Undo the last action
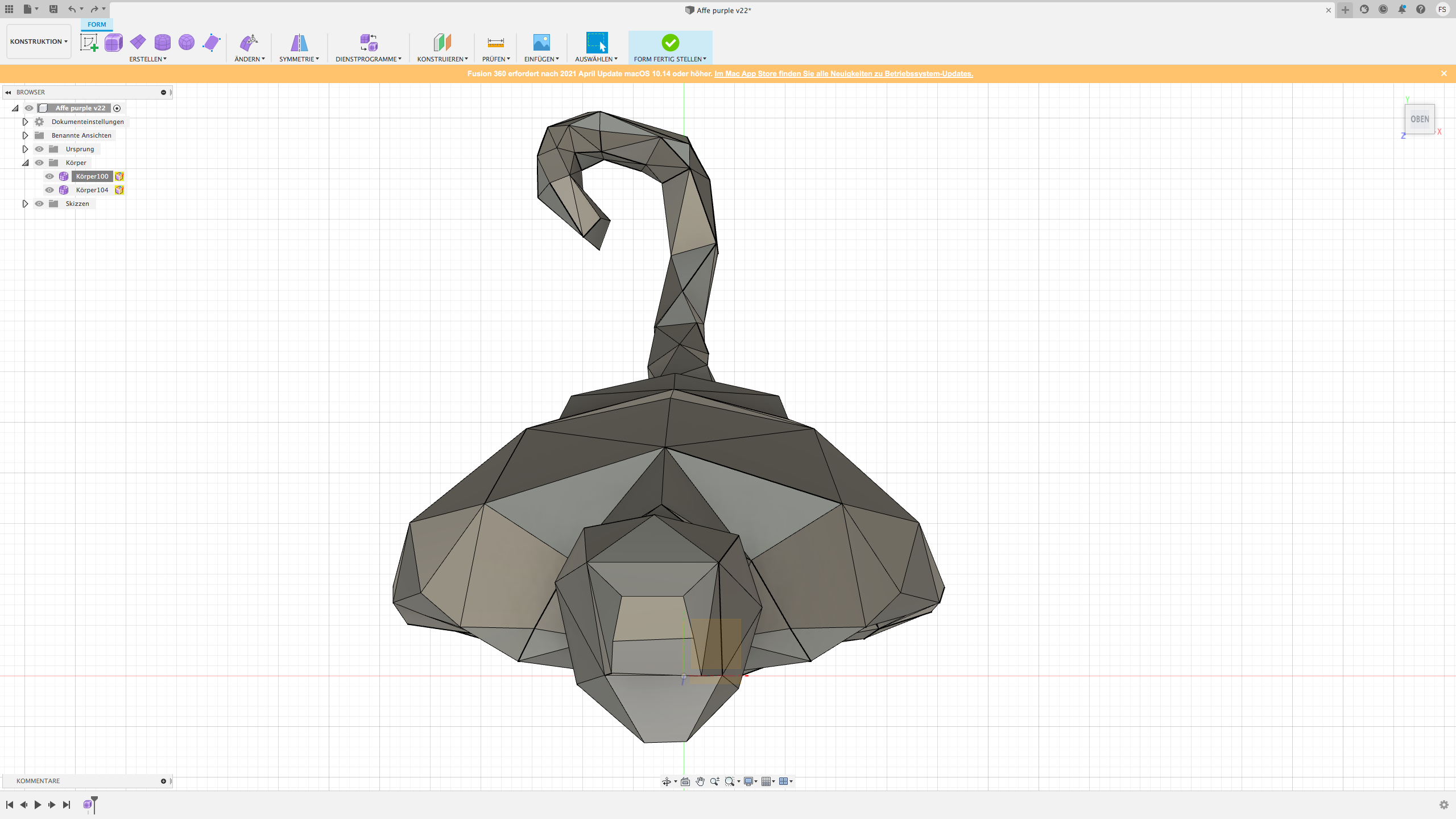 72,9
